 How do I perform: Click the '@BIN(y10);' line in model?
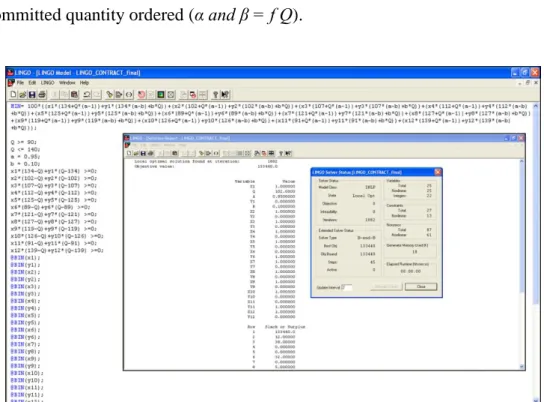27,380
